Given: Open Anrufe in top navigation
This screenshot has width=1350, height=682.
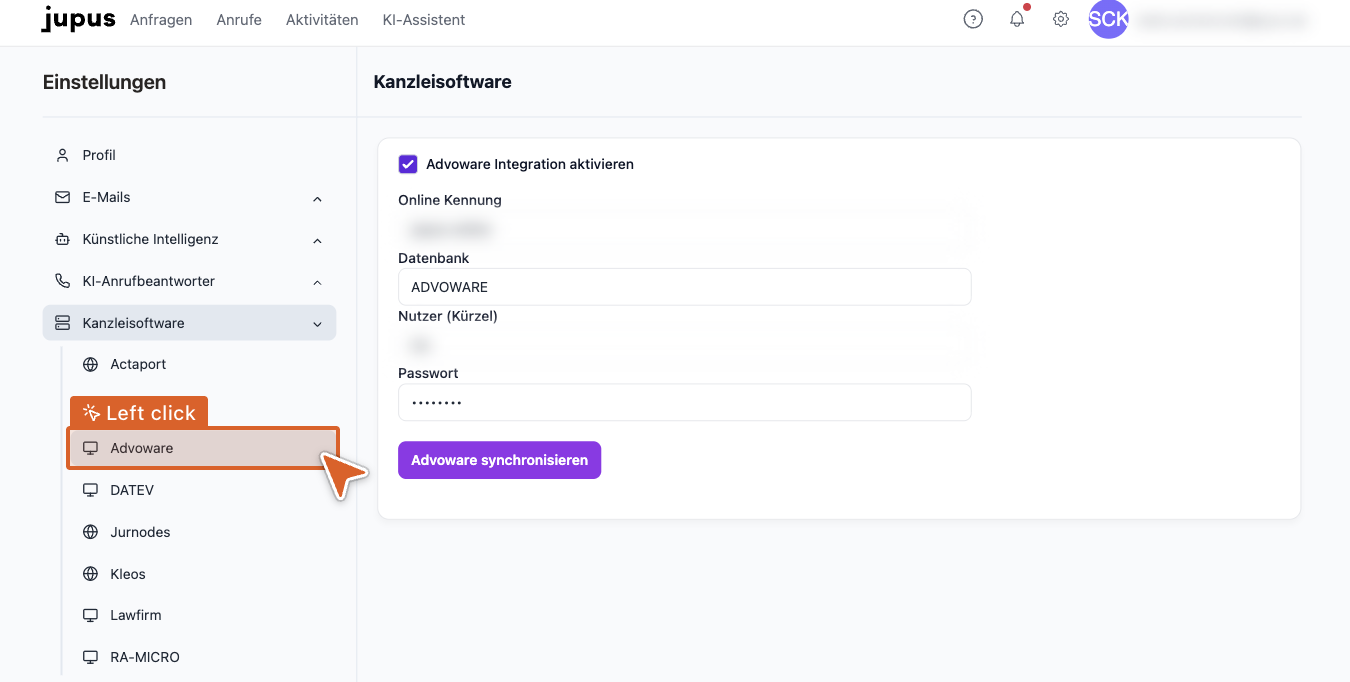Looking at the screenshot, I should click(x=239, y=20).
